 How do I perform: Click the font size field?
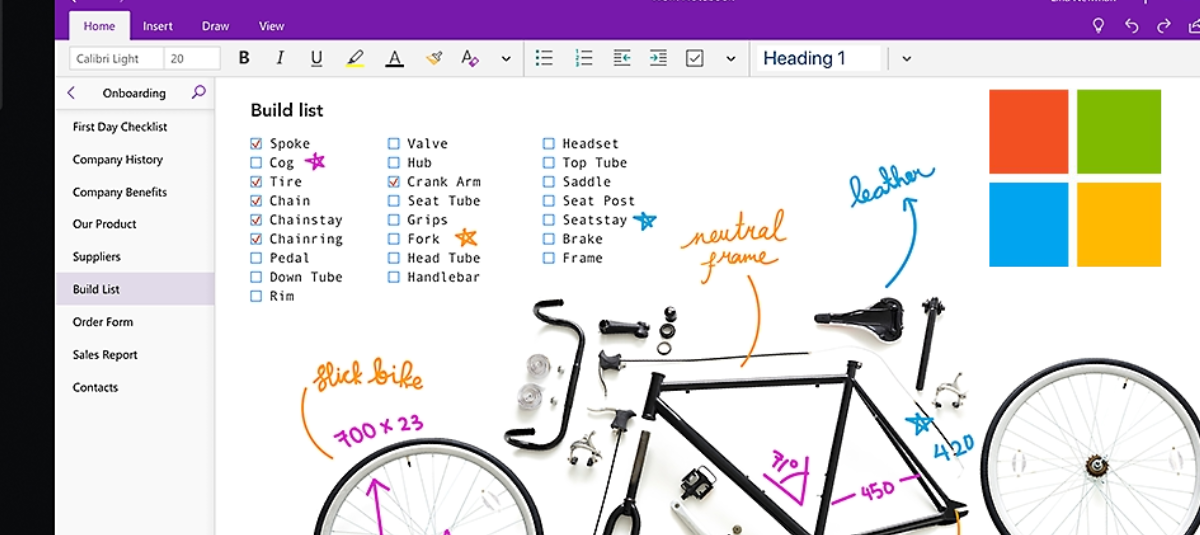point(191,58)
